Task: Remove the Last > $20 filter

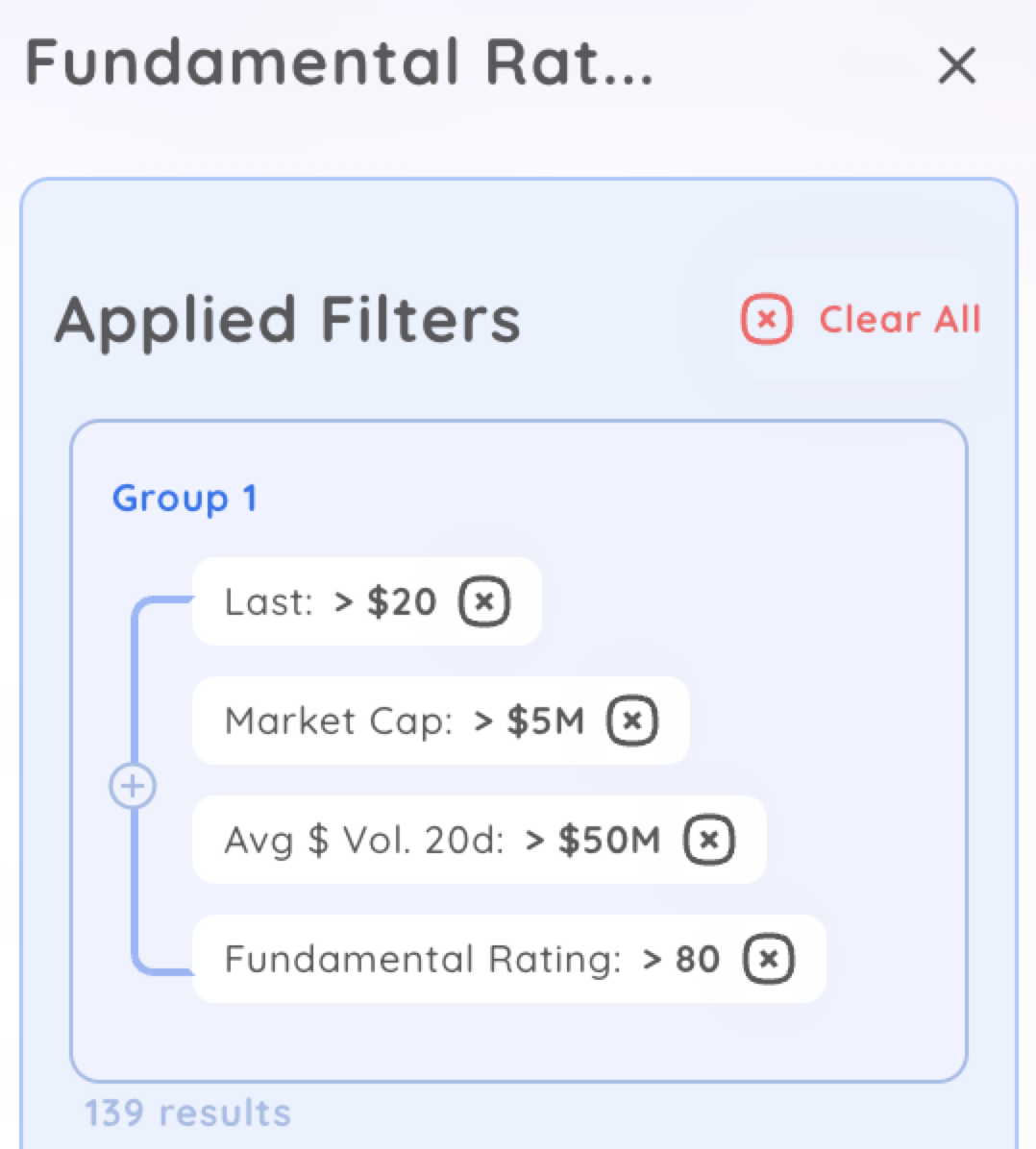Action: tap(484, 601)
